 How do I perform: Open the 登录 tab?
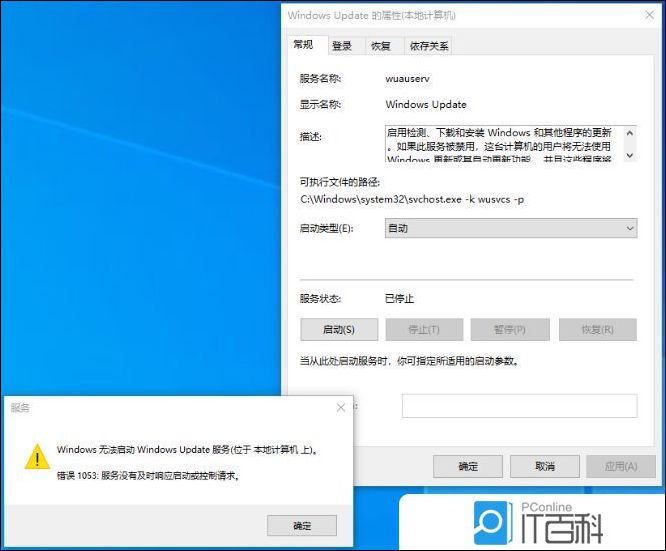click(342, 46)
